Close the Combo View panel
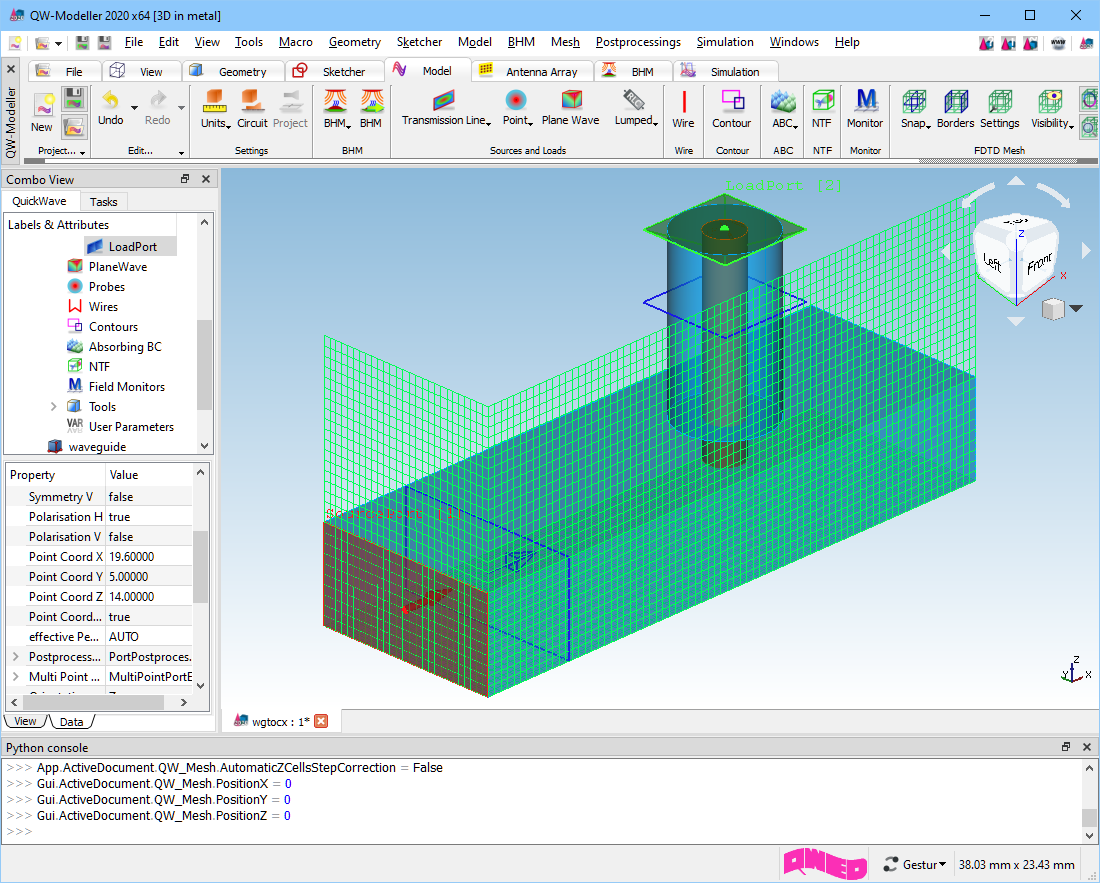This screenshot has height=883, width=1100. (x=206, y=179)
